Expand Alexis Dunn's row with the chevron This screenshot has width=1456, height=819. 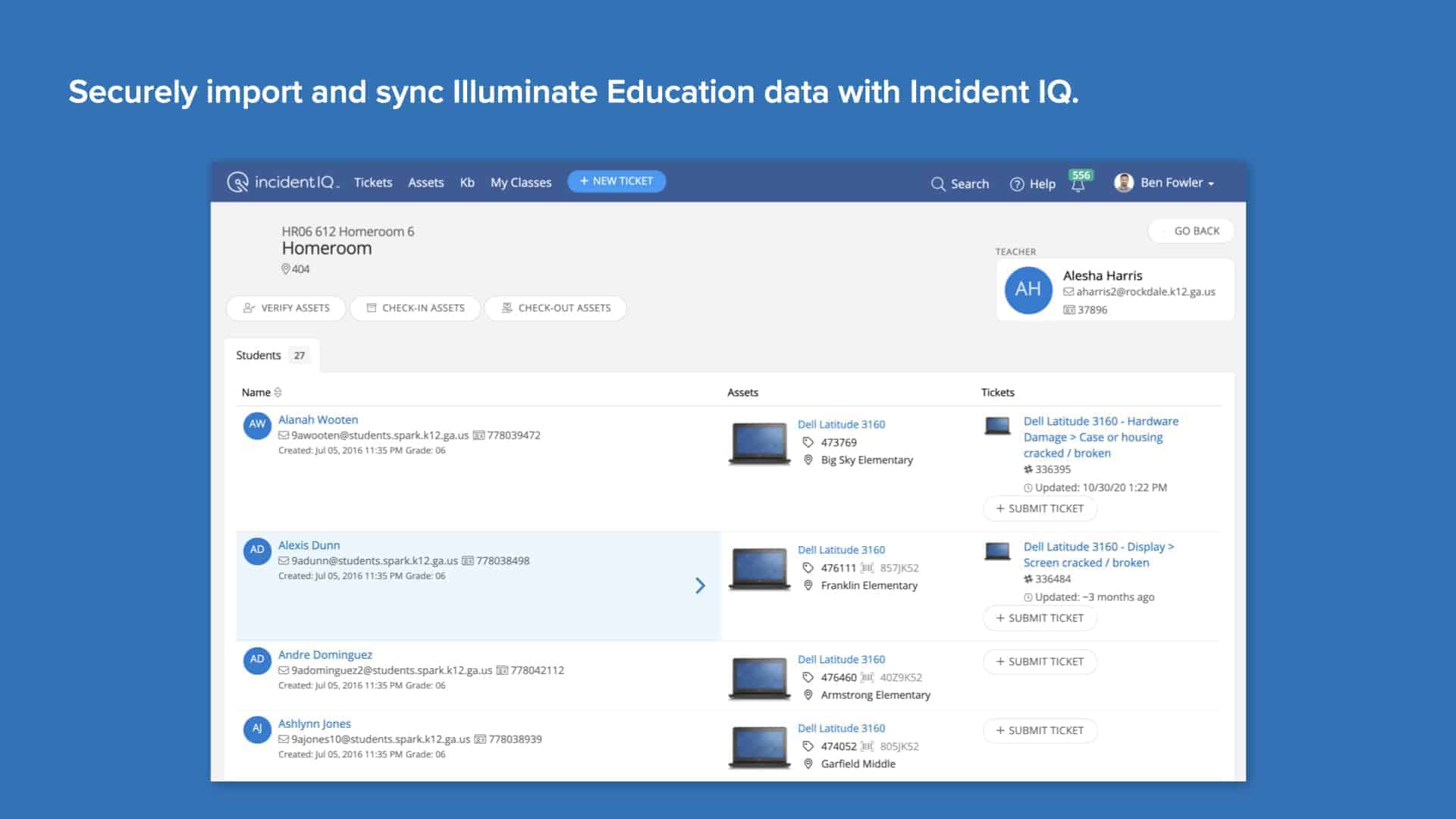point(700,585)
